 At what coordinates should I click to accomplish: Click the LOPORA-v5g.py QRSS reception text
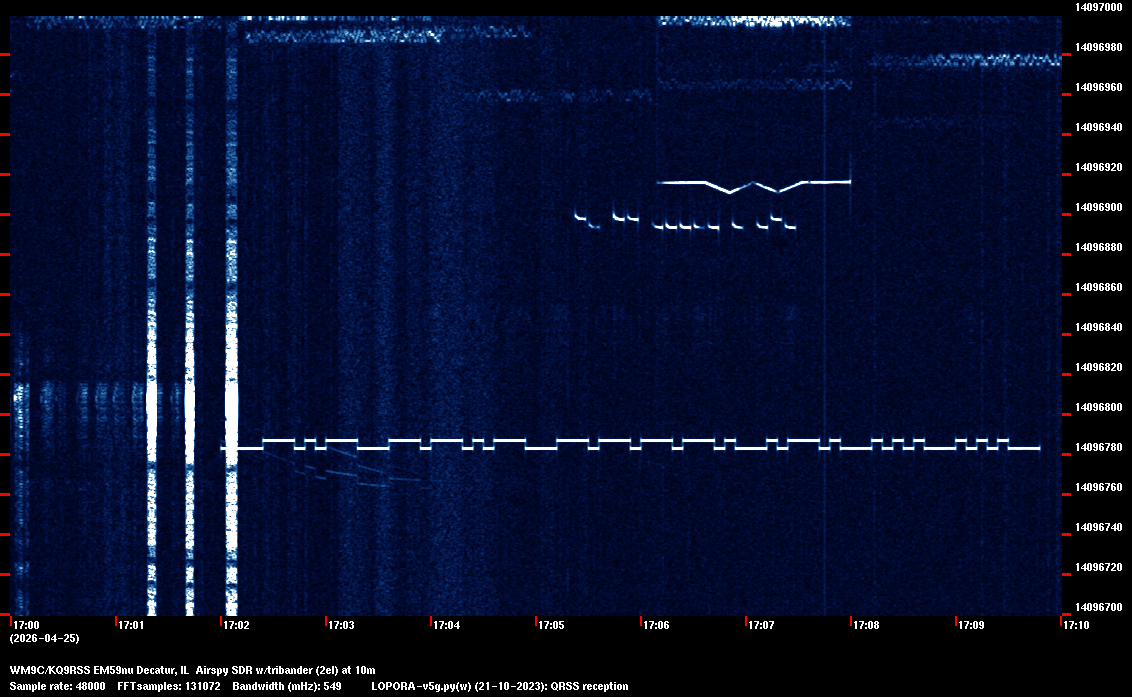(499, 686)
